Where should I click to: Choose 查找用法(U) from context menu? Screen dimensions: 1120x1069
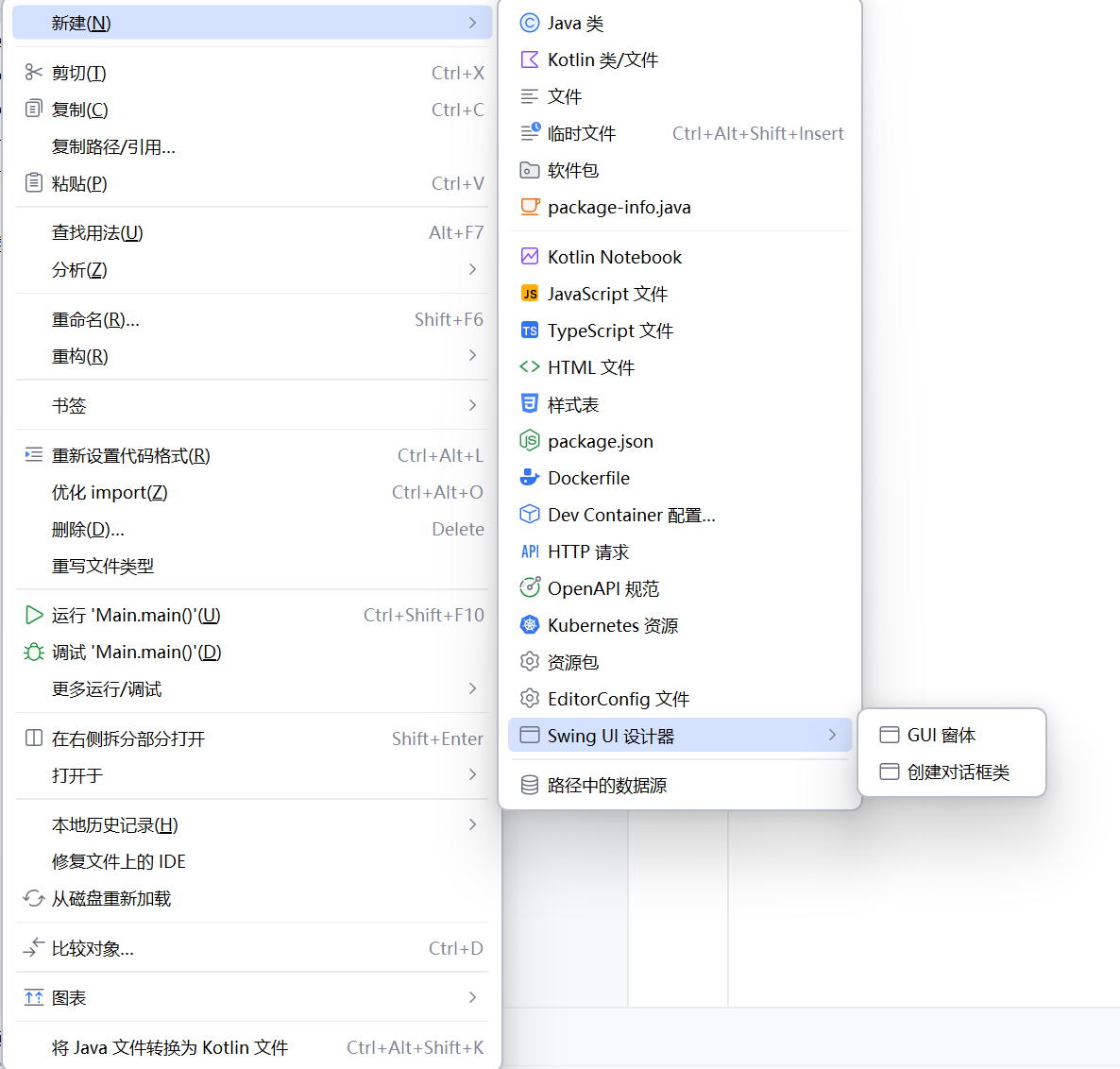tap(252, 232)
